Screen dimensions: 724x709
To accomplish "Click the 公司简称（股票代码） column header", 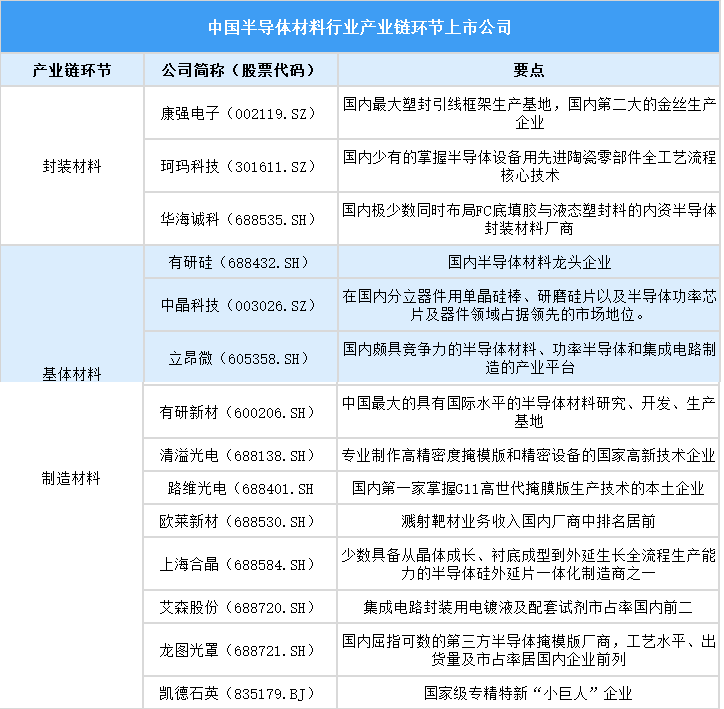I will [241, 71].
